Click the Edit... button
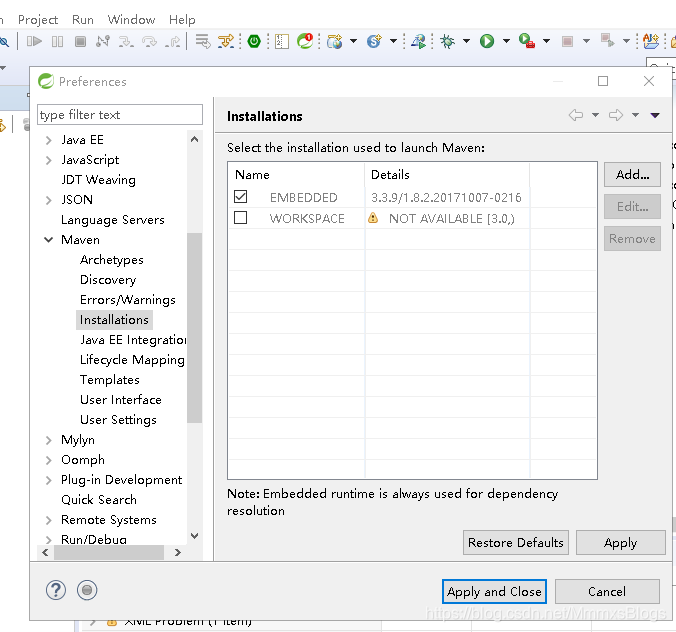This screenshot has width=676, height=632. point(632,206)
